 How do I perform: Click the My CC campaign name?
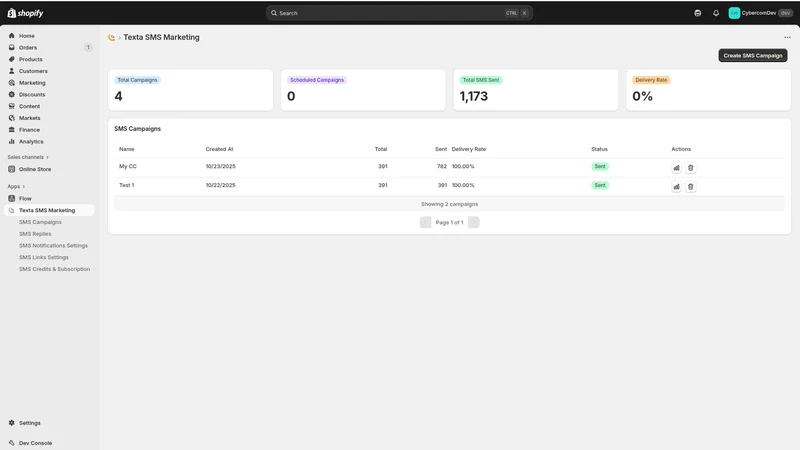(128, 166)
